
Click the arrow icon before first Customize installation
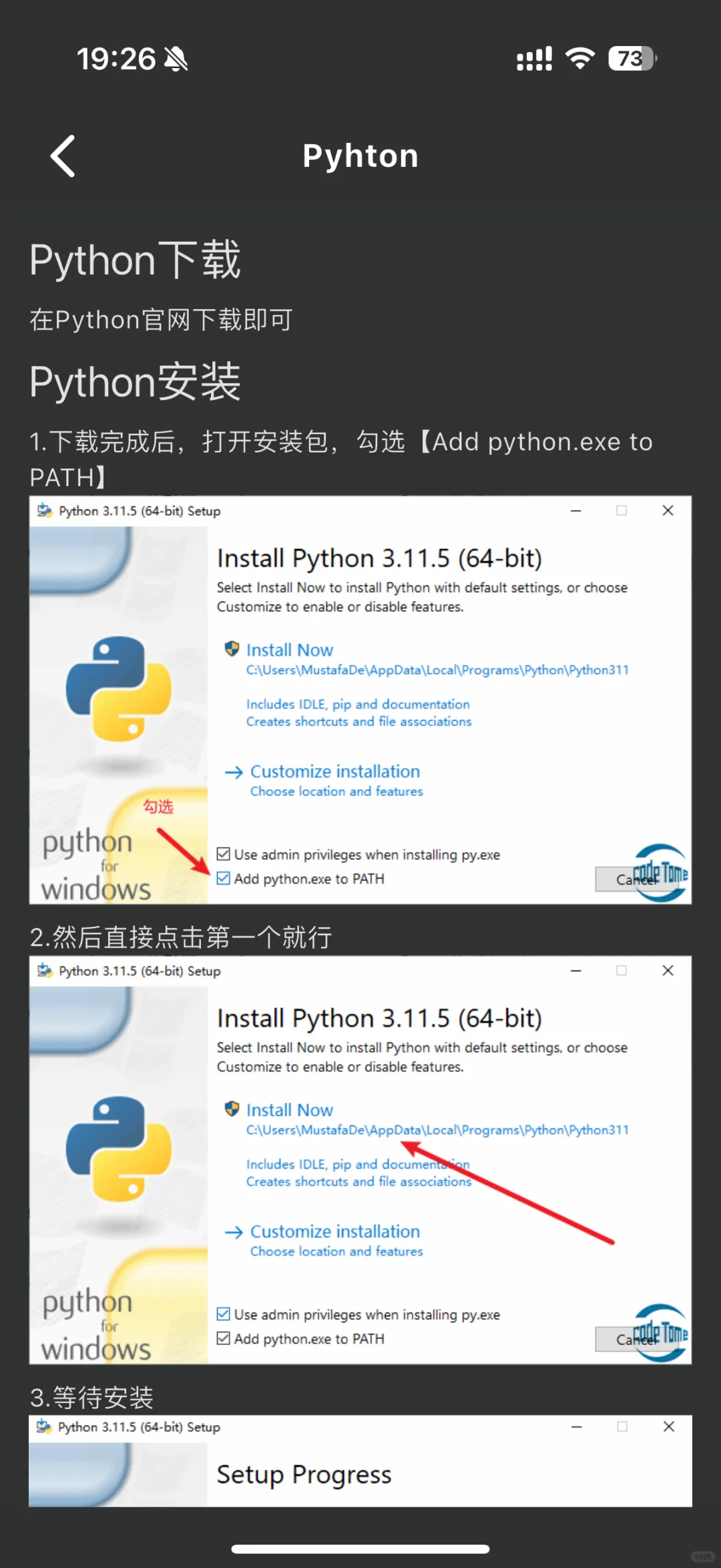pyautogui.click(x=234, y=772)
